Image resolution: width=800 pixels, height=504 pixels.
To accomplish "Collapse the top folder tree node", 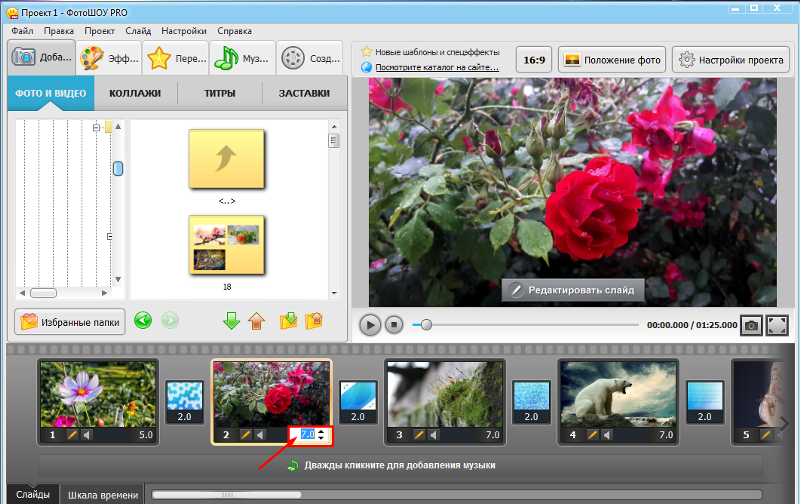I will (x=96, y=128).
